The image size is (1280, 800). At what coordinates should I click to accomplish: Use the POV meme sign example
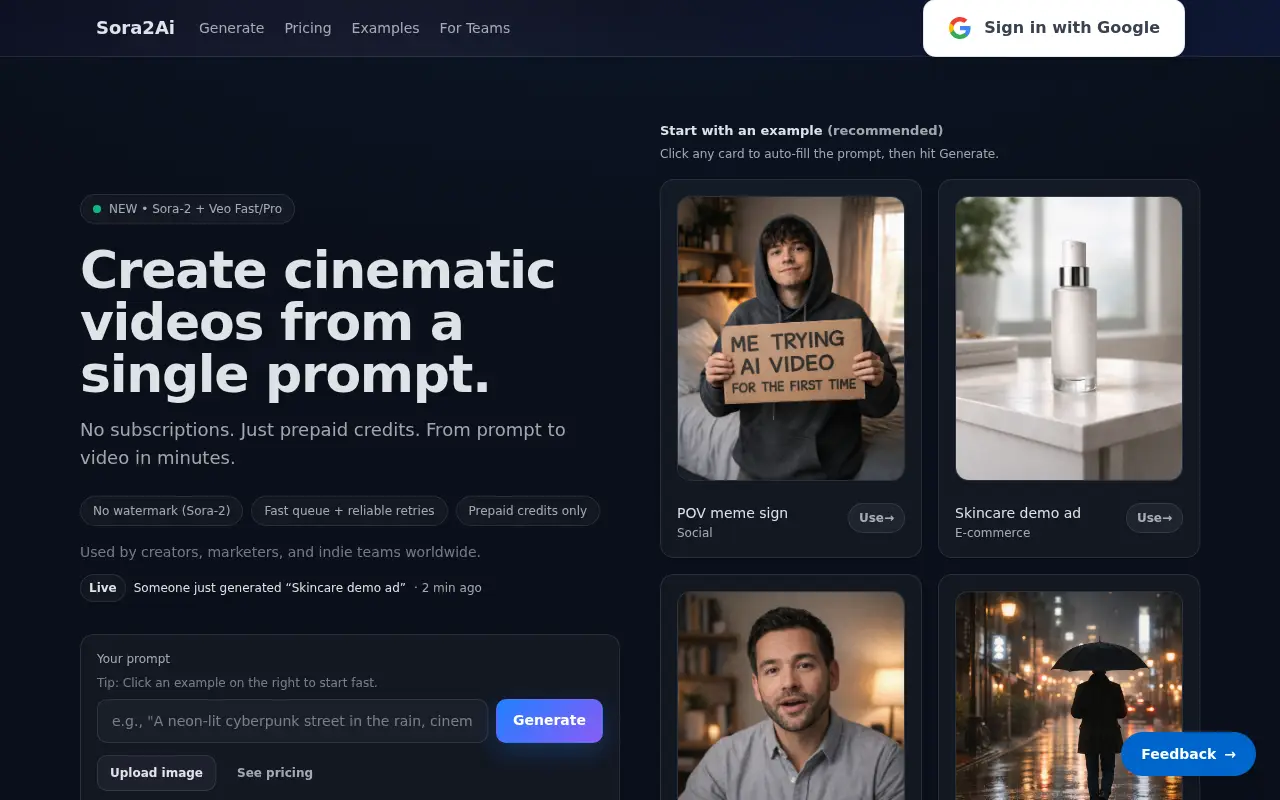coord(876,518)
